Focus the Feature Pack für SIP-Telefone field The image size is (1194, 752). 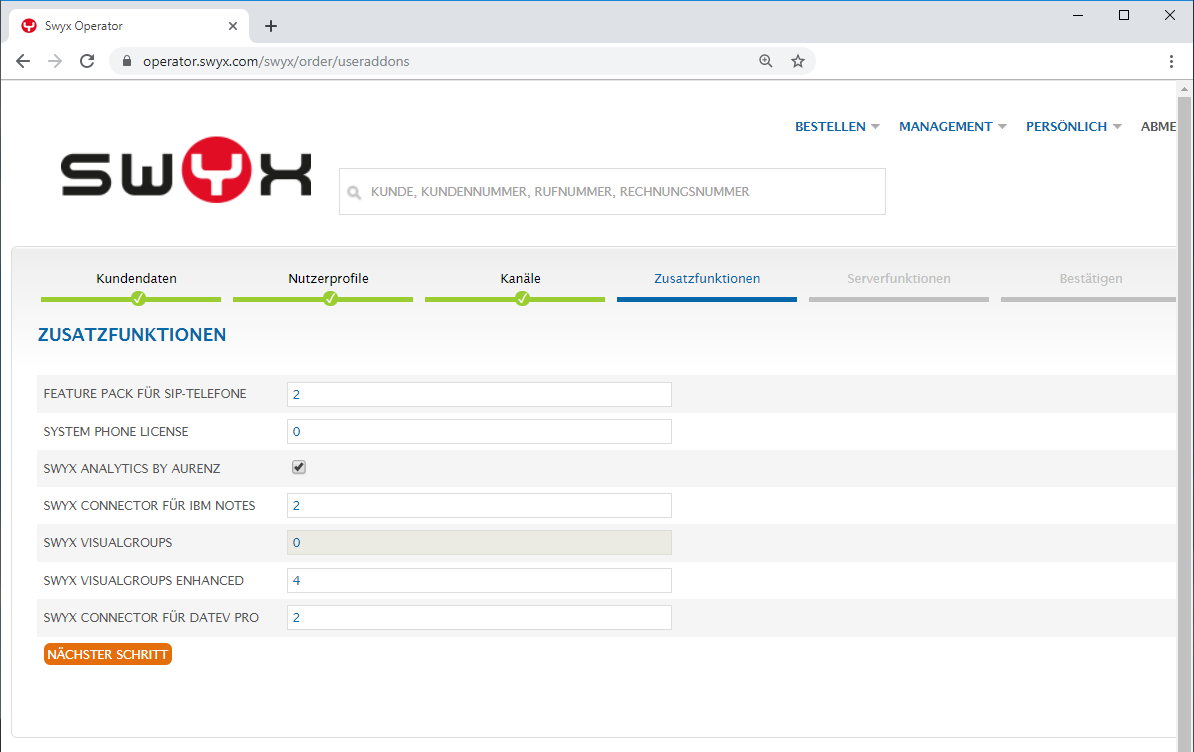[x=478, y=394]
